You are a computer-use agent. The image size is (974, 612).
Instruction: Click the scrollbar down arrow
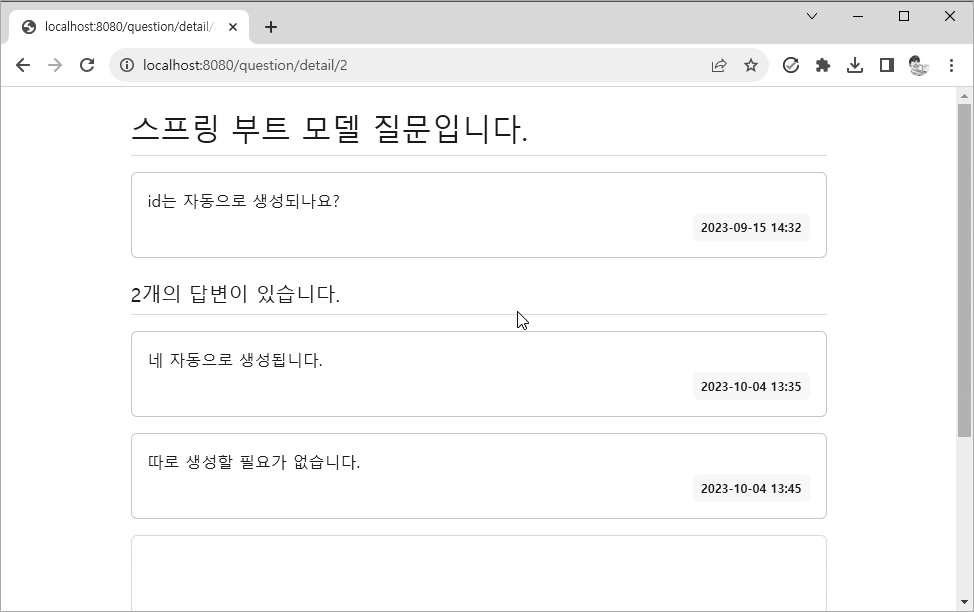tap(964, 601)
